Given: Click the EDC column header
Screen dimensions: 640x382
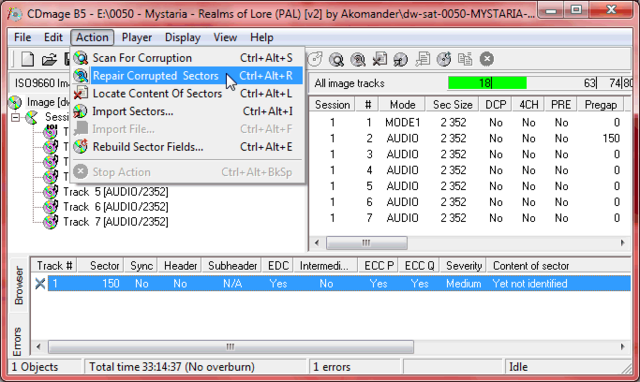Looking at the screenshot, I should [278, 266].
